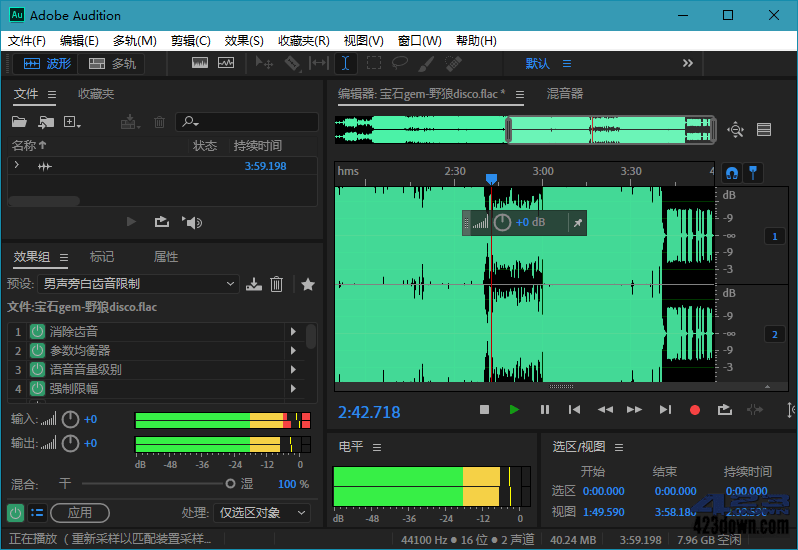This screenshot has width=798, height=550.
Task: Adjust the 混合 dry/wet slider
Action: 230,483
